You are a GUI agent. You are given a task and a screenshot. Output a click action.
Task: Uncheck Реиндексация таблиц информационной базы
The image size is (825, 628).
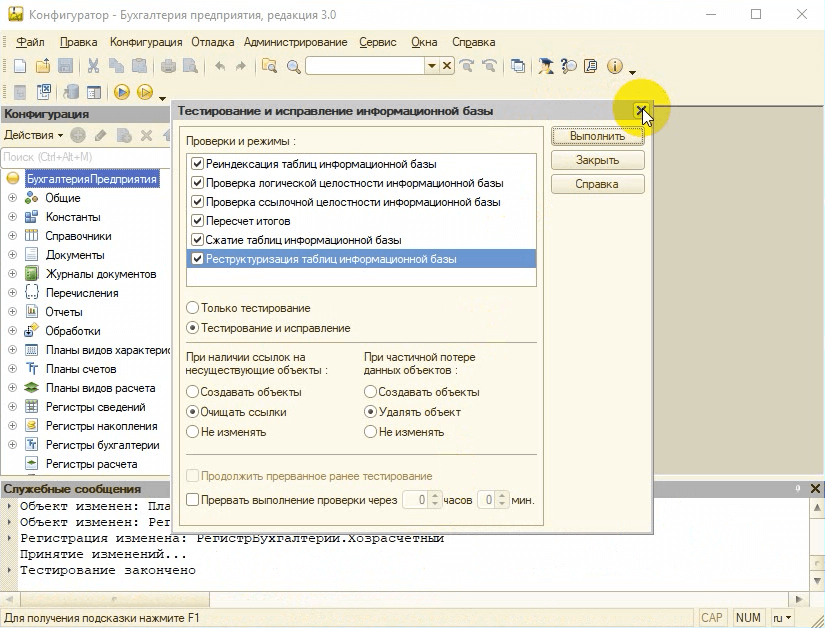coord(197,164)
